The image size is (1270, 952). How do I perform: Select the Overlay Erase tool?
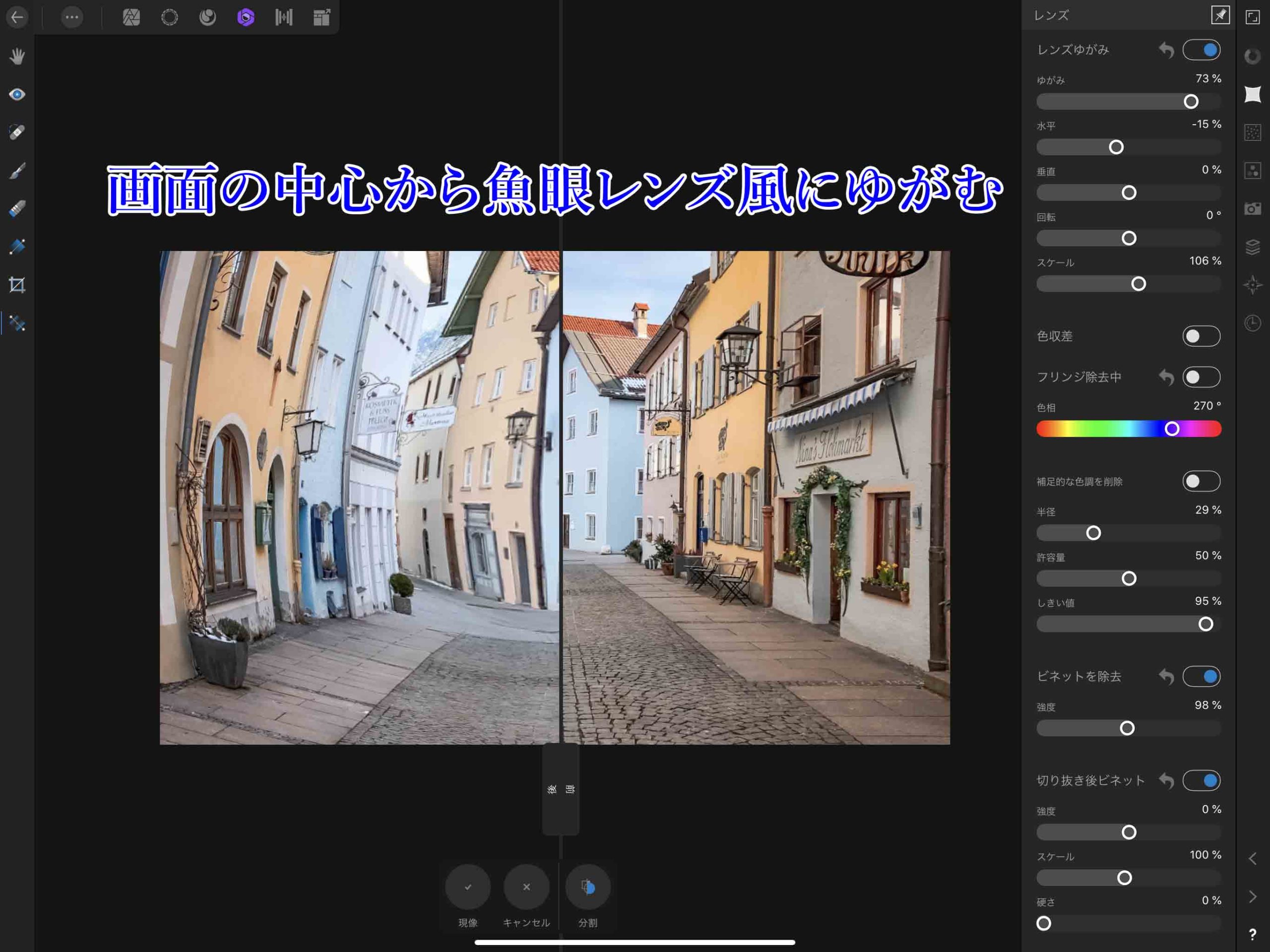coord(17,208)
